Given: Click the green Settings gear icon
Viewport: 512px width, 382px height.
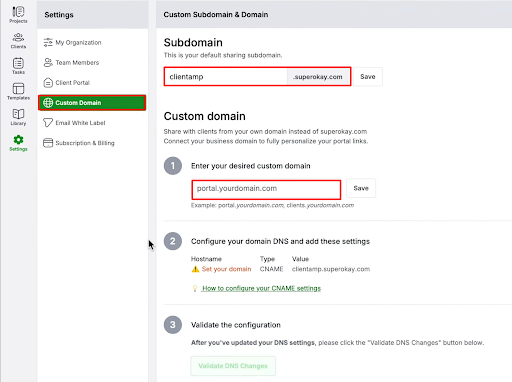Looking at the screenshot, I should (x=18, y=140).
